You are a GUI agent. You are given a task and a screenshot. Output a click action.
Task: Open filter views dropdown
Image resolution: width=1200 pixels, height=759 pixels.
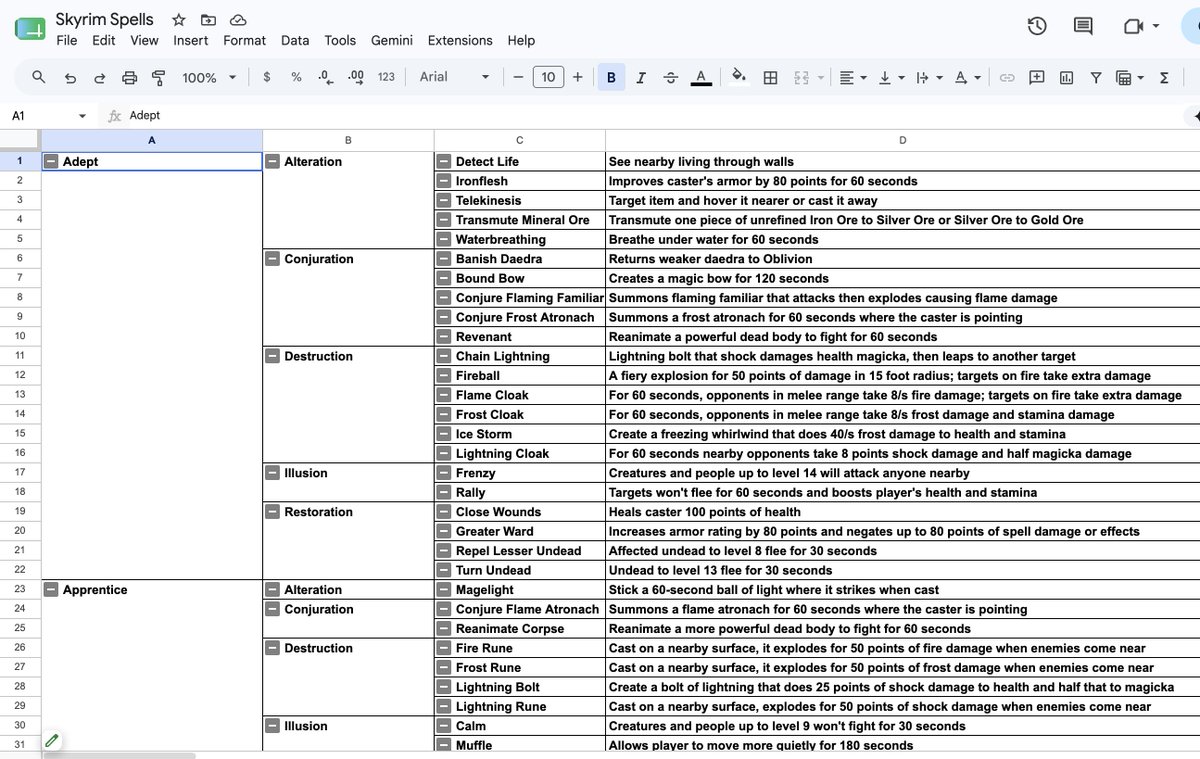coord(1130,77)
